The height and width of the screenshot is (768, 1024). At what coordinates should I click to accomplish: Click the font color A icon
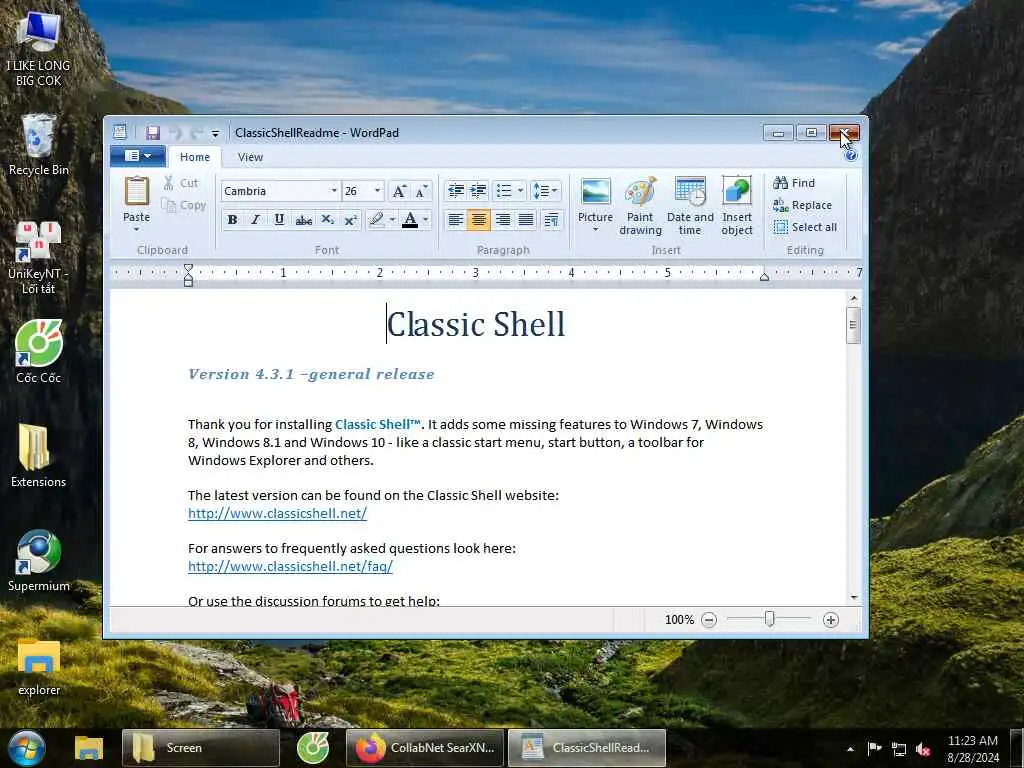coord(410,219)
